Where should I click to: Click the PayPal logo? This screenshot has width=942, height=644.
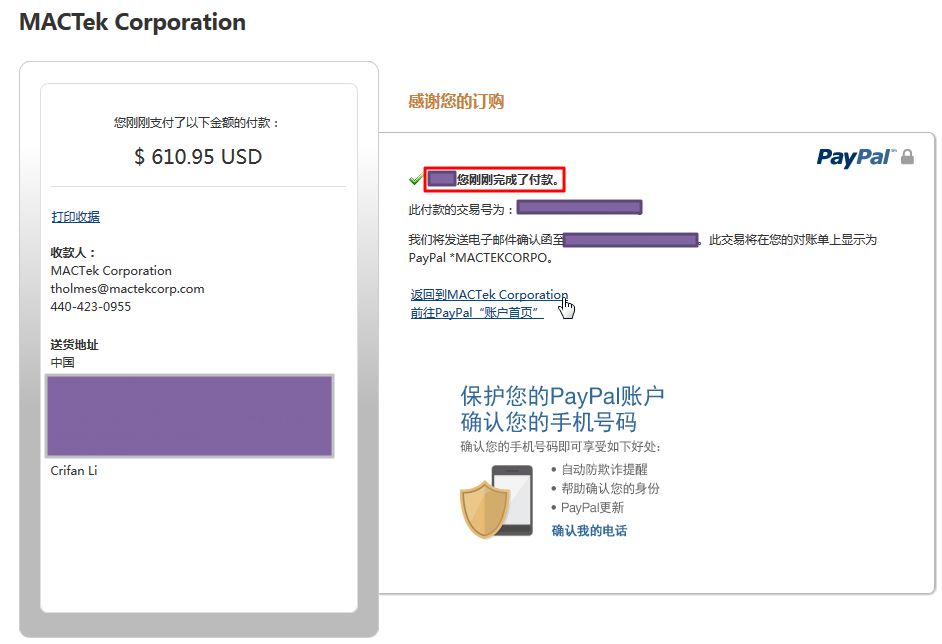855,157
